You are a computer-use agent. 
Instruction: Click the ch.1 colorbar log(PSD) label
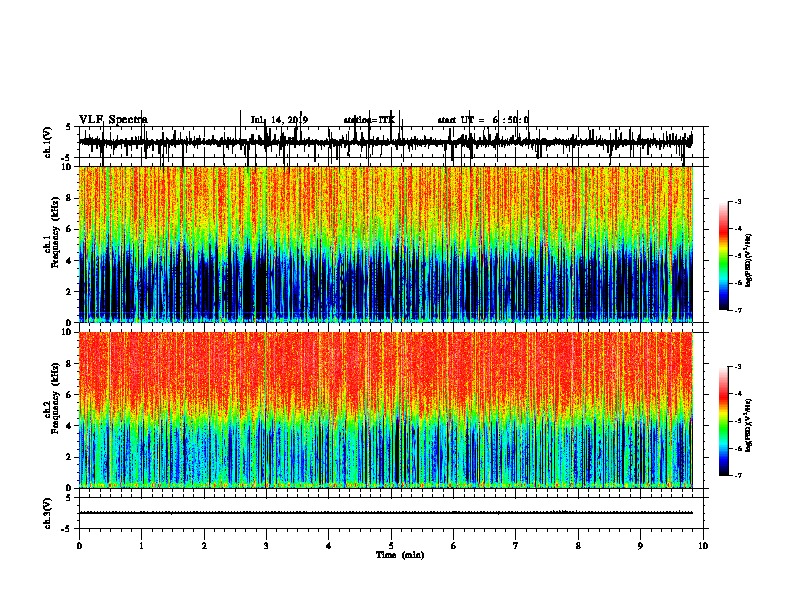pyautogui.click(x=749, y=261)
